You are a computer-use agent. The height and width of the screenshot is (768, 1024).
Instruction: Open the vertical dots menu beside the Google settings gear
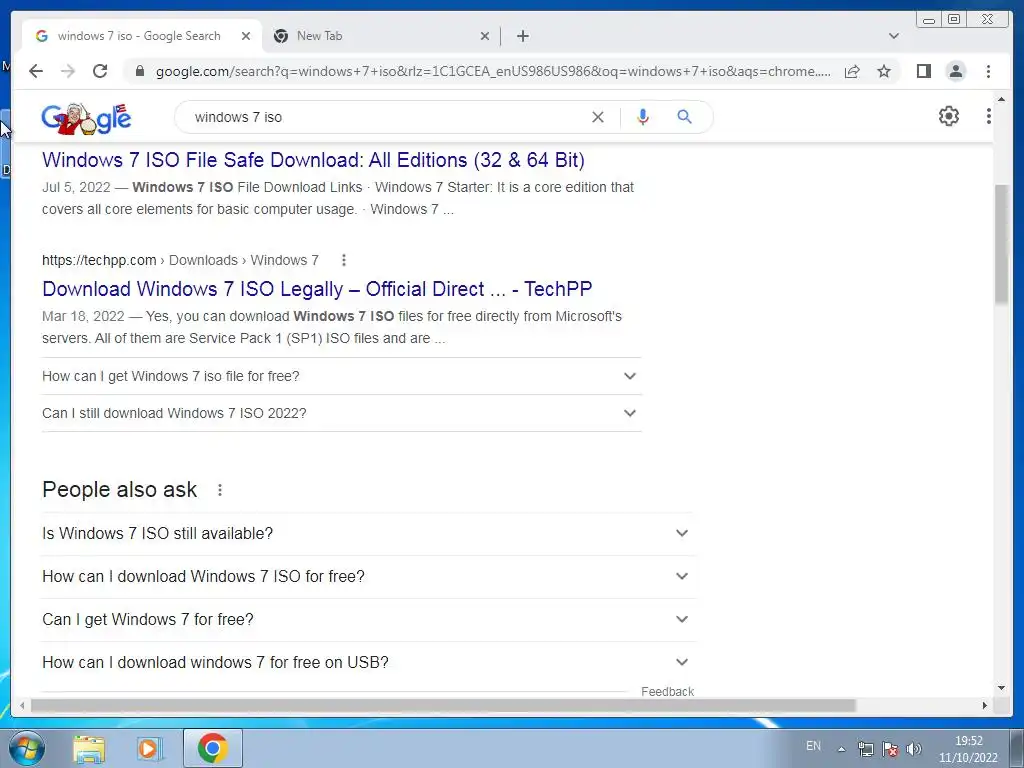tap(989, 116)
